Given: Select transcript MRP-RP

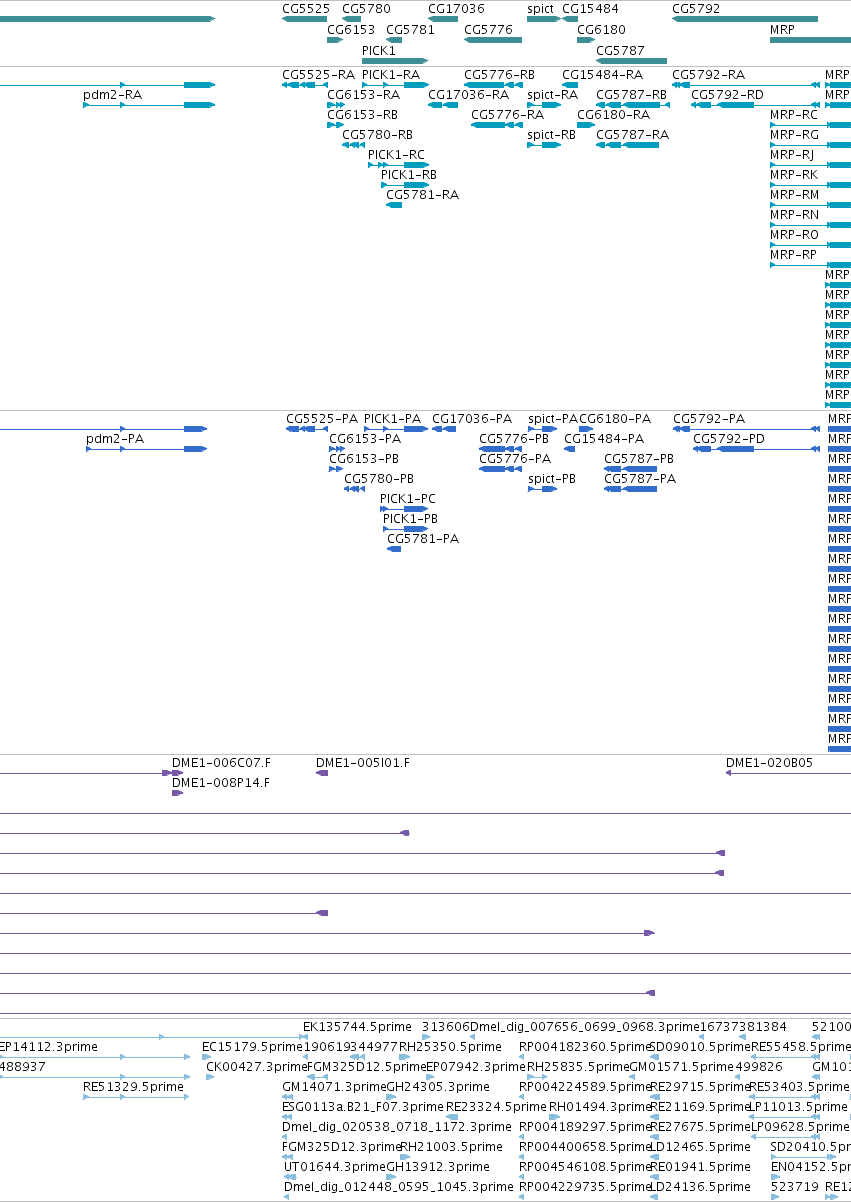Looking at the screenshot, I should tap(794, 255).
